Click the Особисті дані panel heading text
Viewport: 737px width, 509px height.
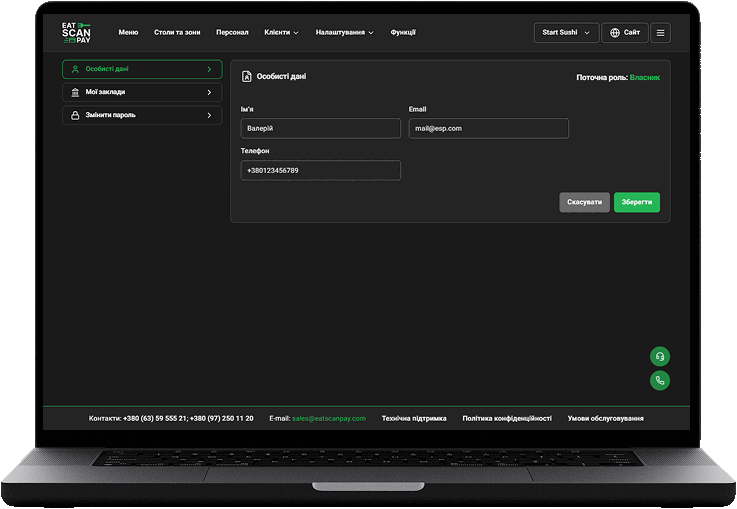(x=282, y=77)
